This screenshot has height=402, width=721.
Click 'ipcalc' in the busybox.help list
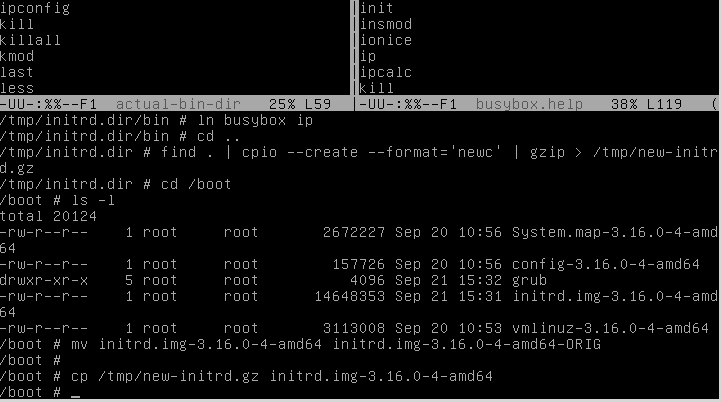click(x=385, y=72)
